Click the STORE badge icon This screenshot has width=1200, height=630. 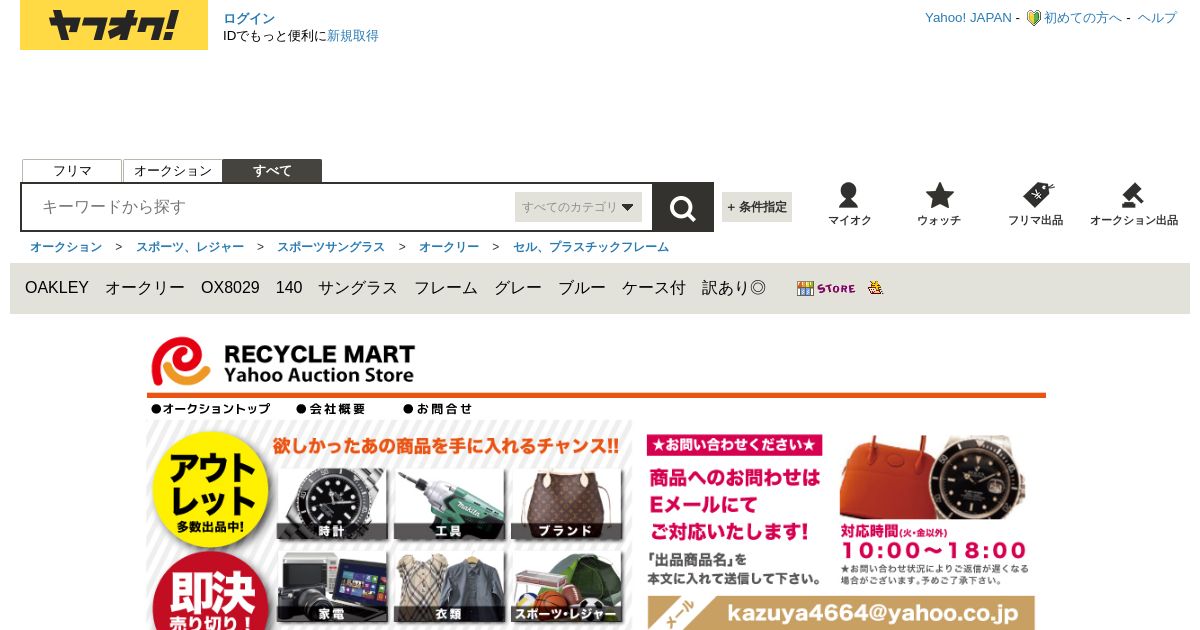(826, 288)
